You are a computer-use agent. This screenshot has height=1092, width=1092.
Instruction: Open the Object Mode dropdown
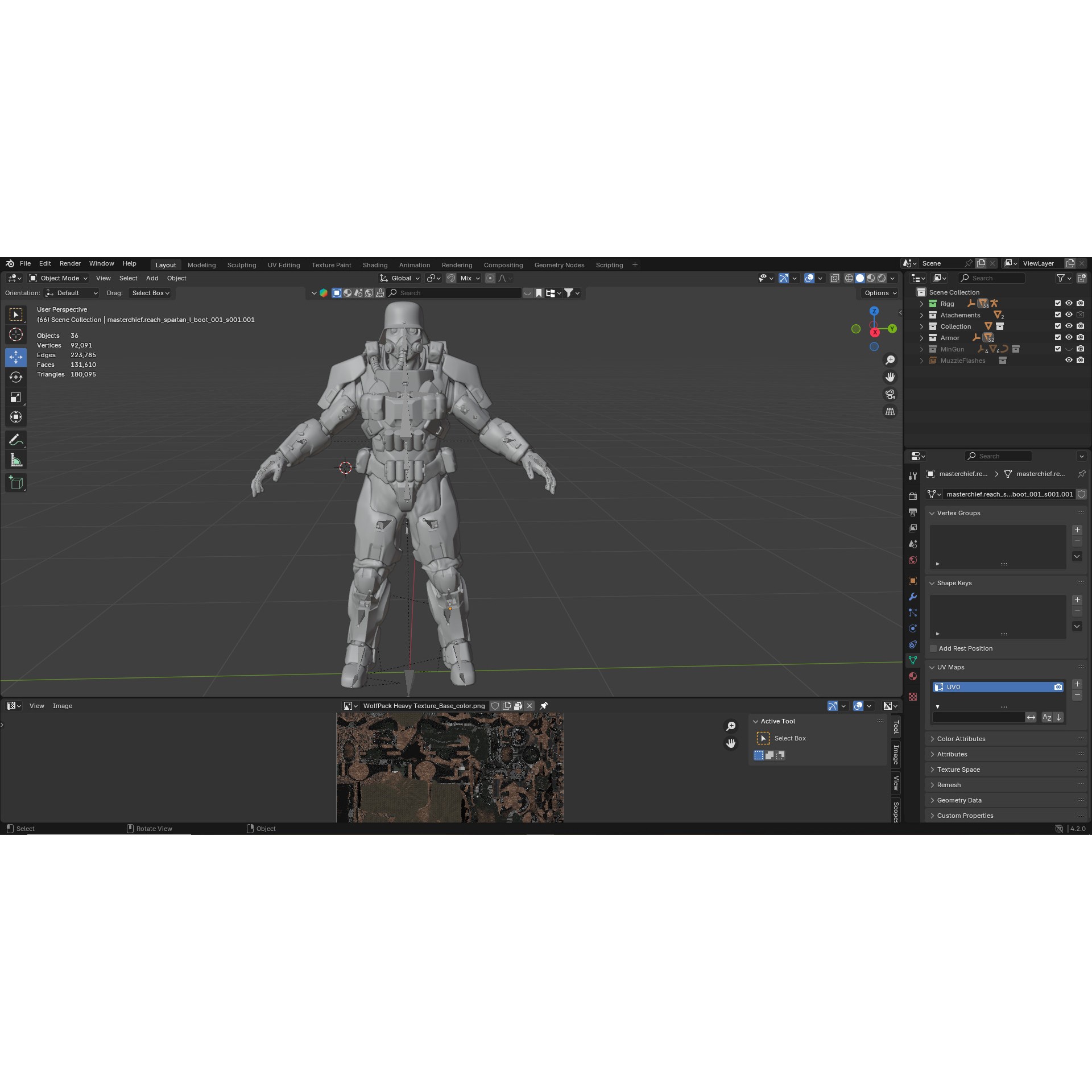click(x=59, y=278)
